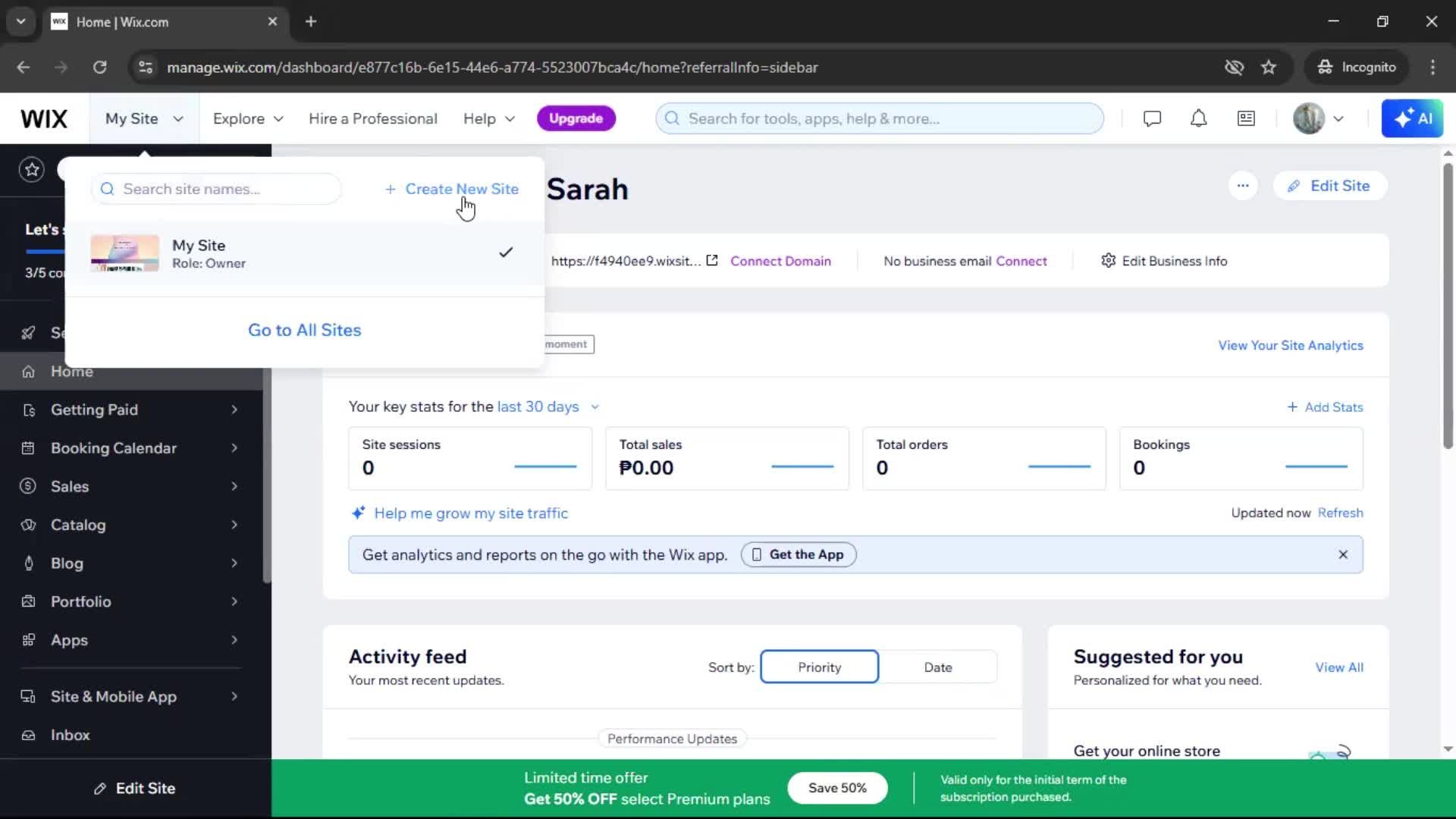Dismiss the Wix app analytics banner

click(1342, 554)
